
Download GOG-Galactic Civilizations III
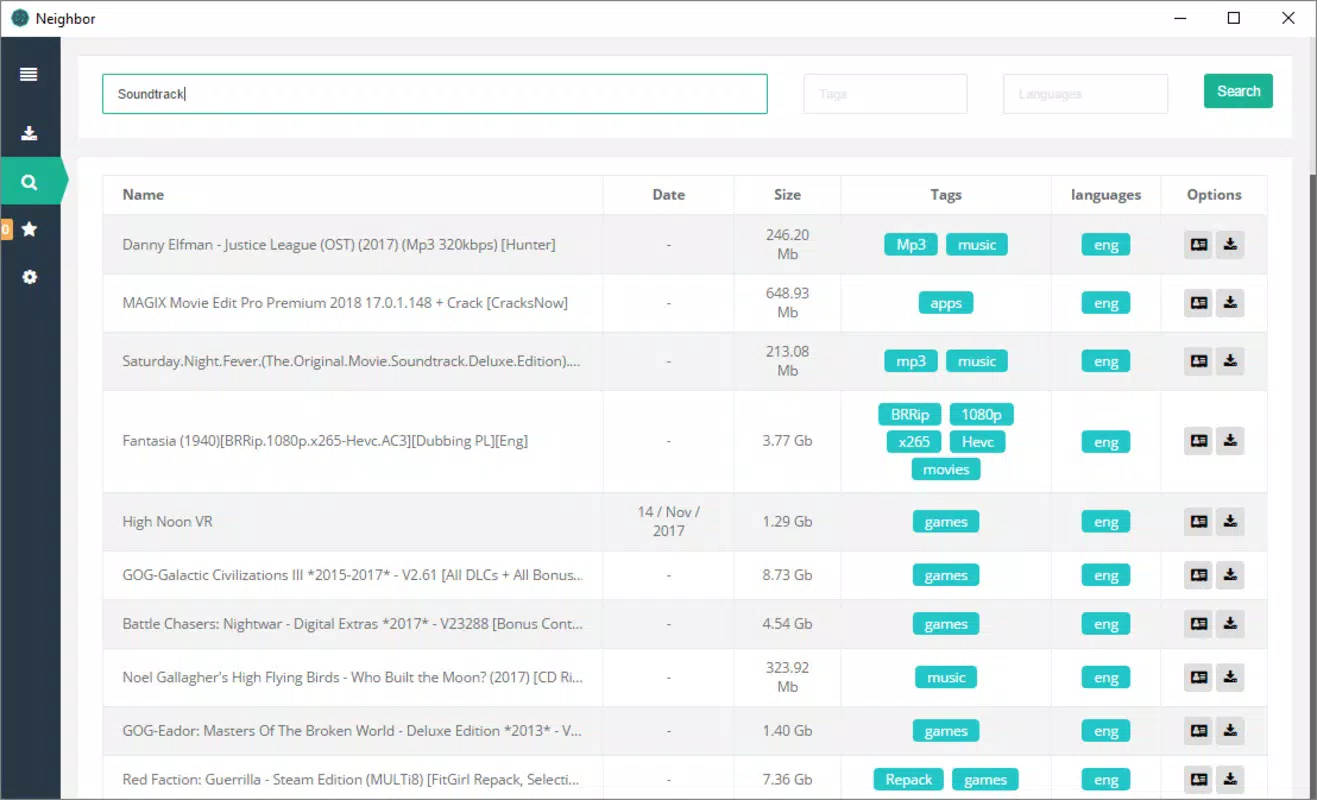pyautogui.click(x=1230, y=575)
